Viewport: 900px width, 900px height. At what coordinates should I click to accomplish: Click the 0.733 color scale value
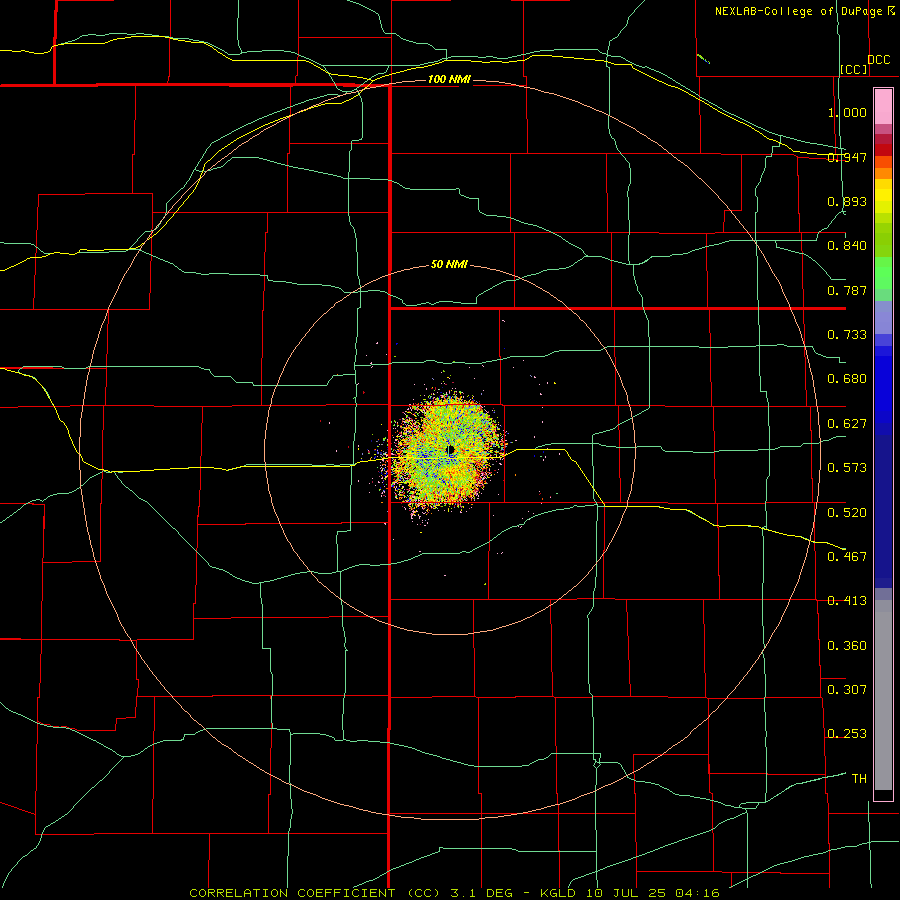pyautogui.click(x=847, y=335)
